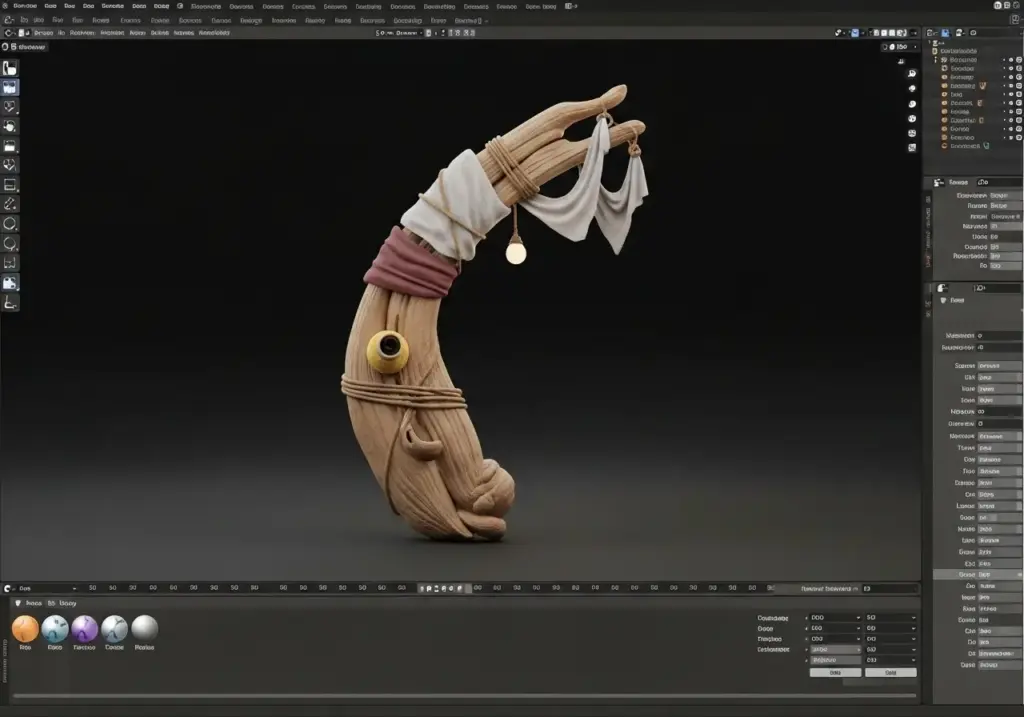Toggle render visibility on the last outliner row
This screenshot has width=1024, height=717.
(1018, 136)
